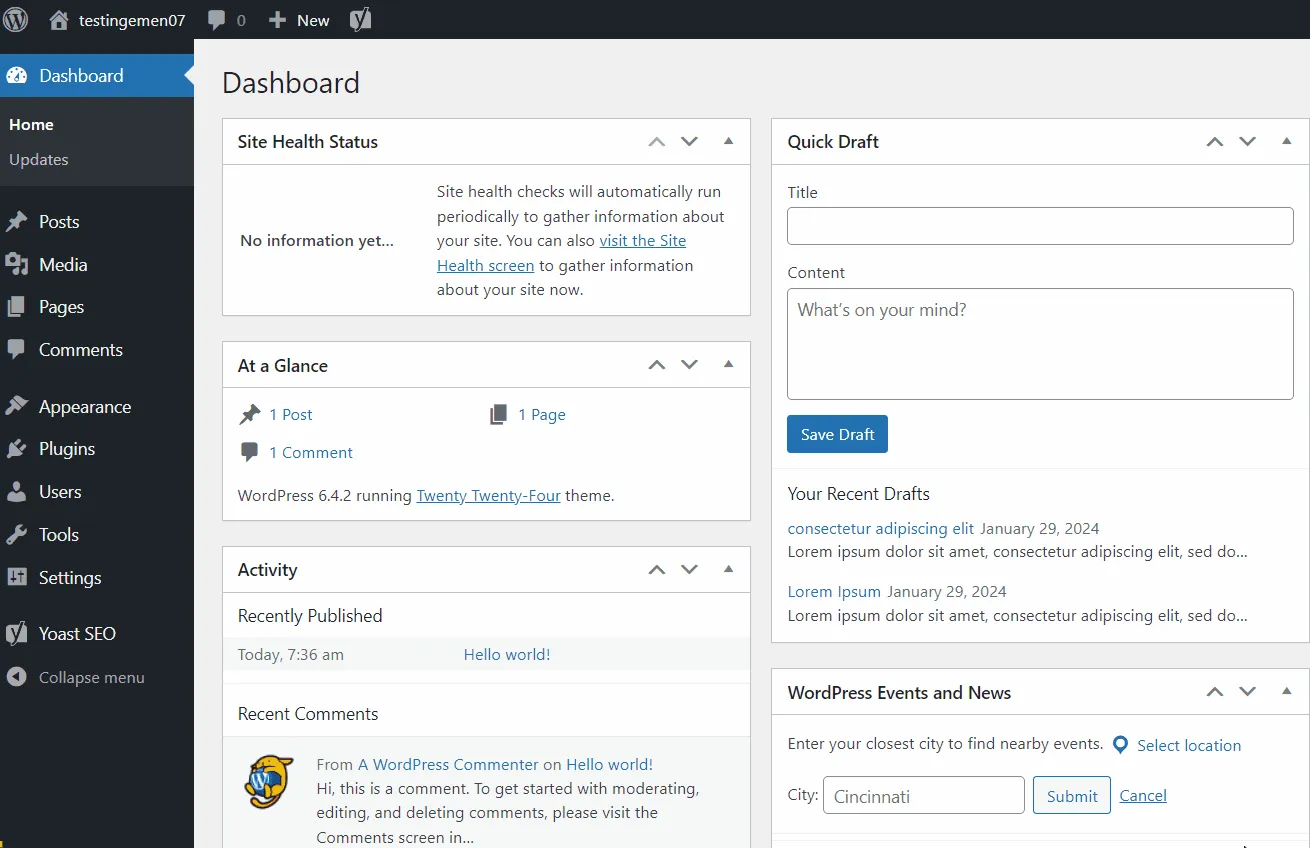
Task: Click the Save Draft button
Action: (837, 434)
